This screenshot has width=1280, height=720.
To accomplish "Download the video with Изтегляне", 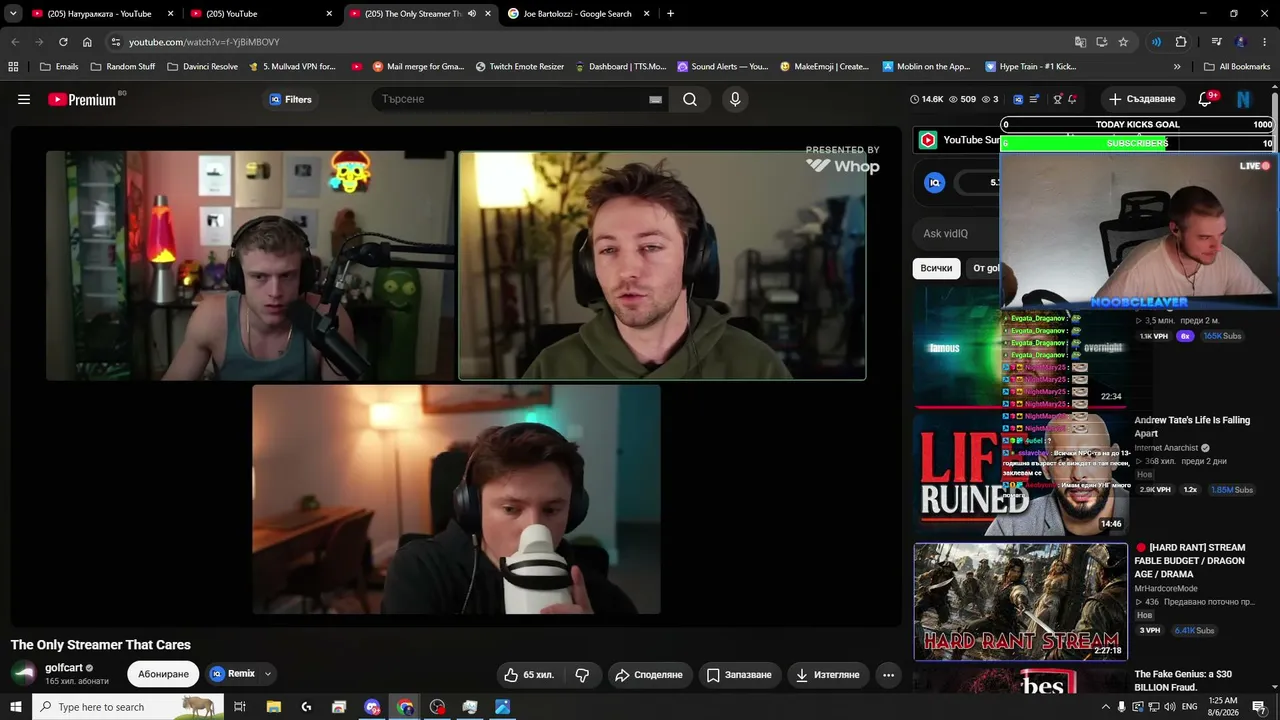I will pyautogui.click(x=828, y=675).
